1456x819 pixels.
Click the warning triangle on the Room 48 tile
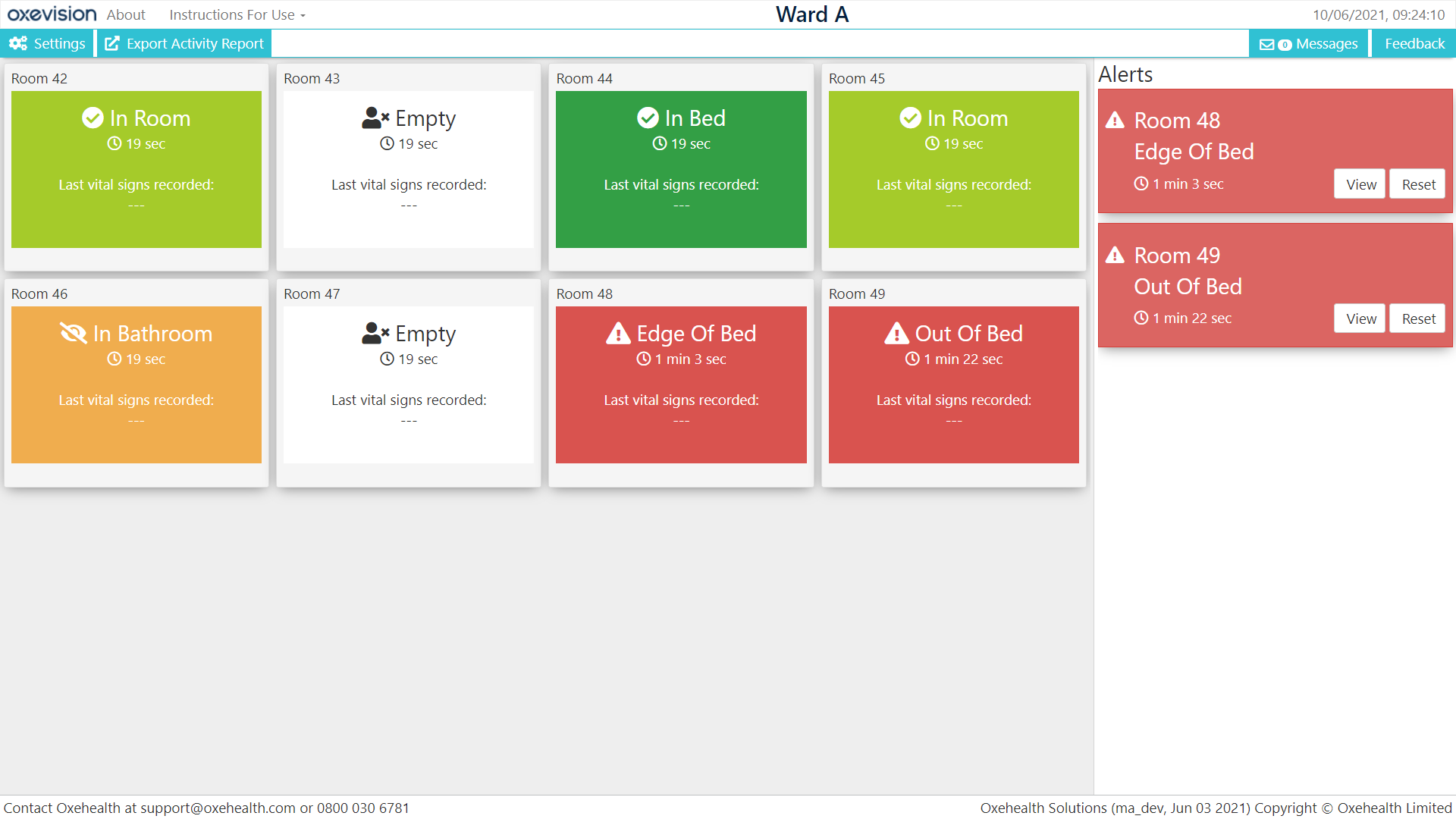tap(618, 333)
